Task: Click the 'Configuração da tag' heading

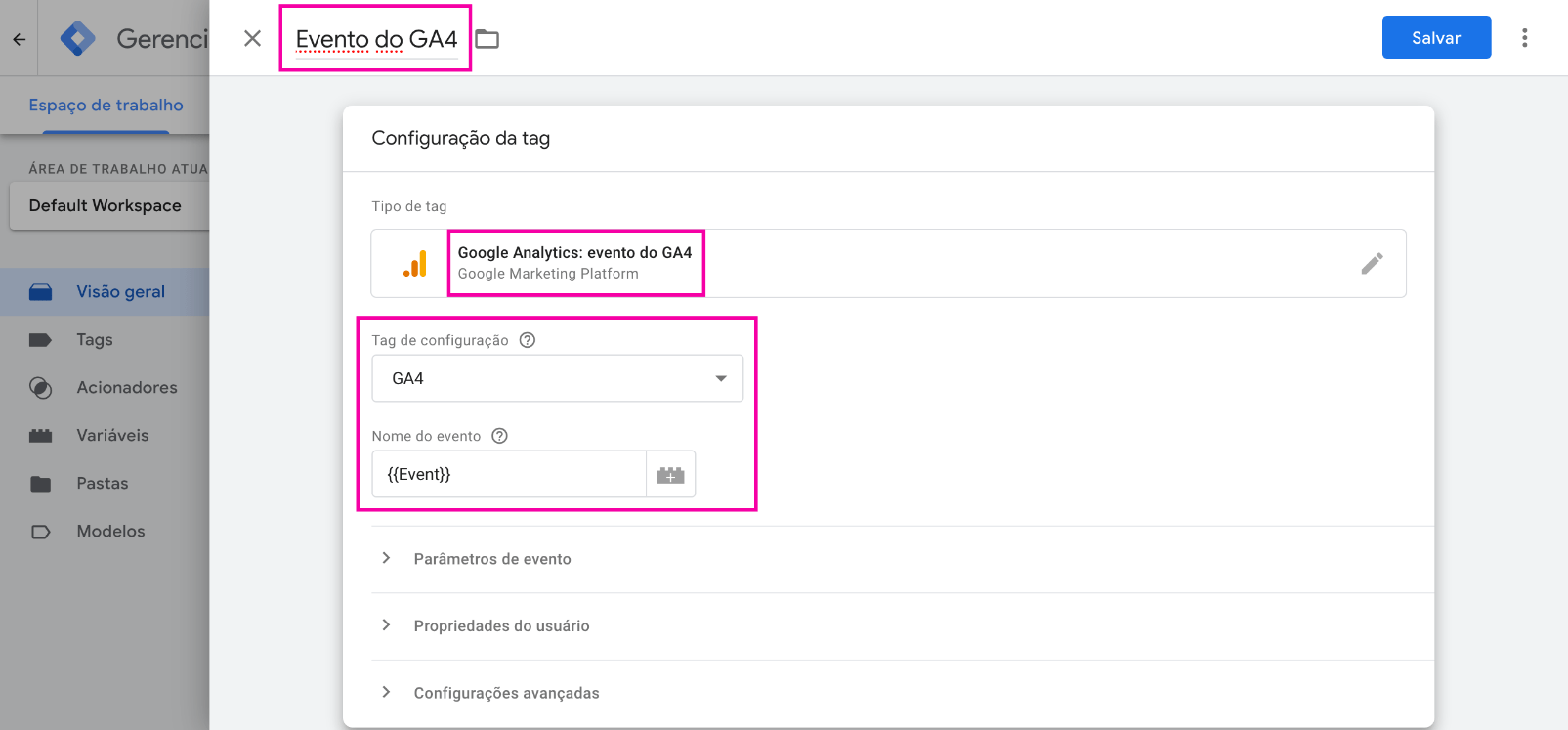Action: click(x=460, y=138)
